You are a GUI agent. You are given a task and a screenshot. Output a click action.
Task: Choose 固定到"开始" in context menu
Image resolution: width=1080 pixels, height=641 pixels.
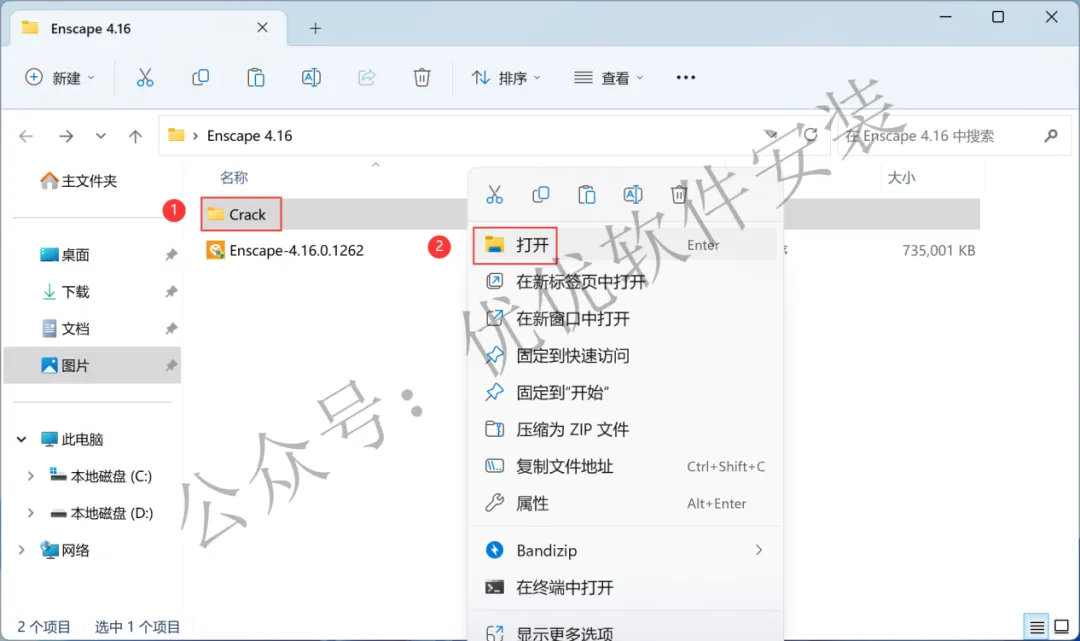[x=625, y=392]
